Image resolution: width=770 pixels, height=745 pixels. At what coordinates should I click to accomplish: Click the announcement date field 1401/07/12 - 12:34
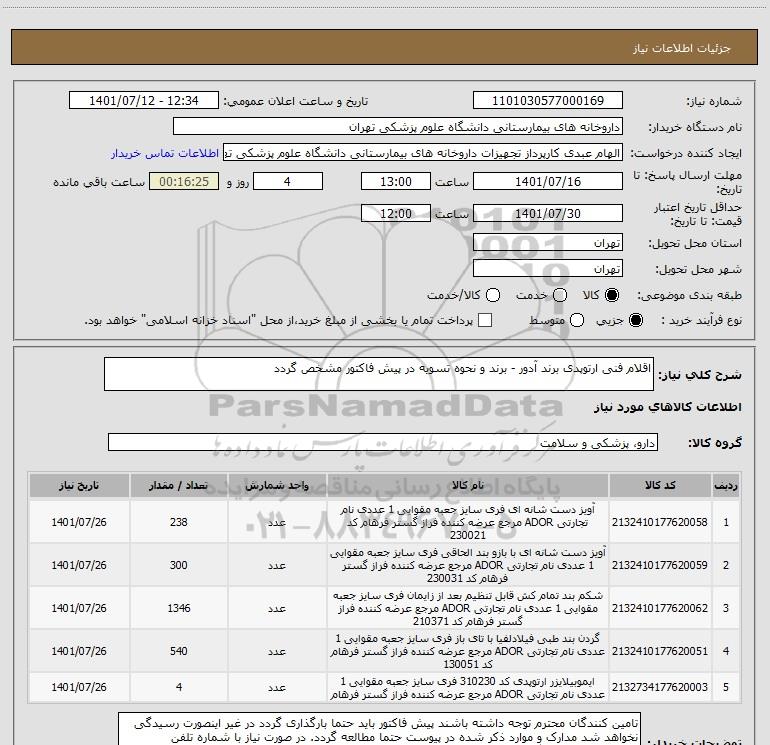(143, 101)
